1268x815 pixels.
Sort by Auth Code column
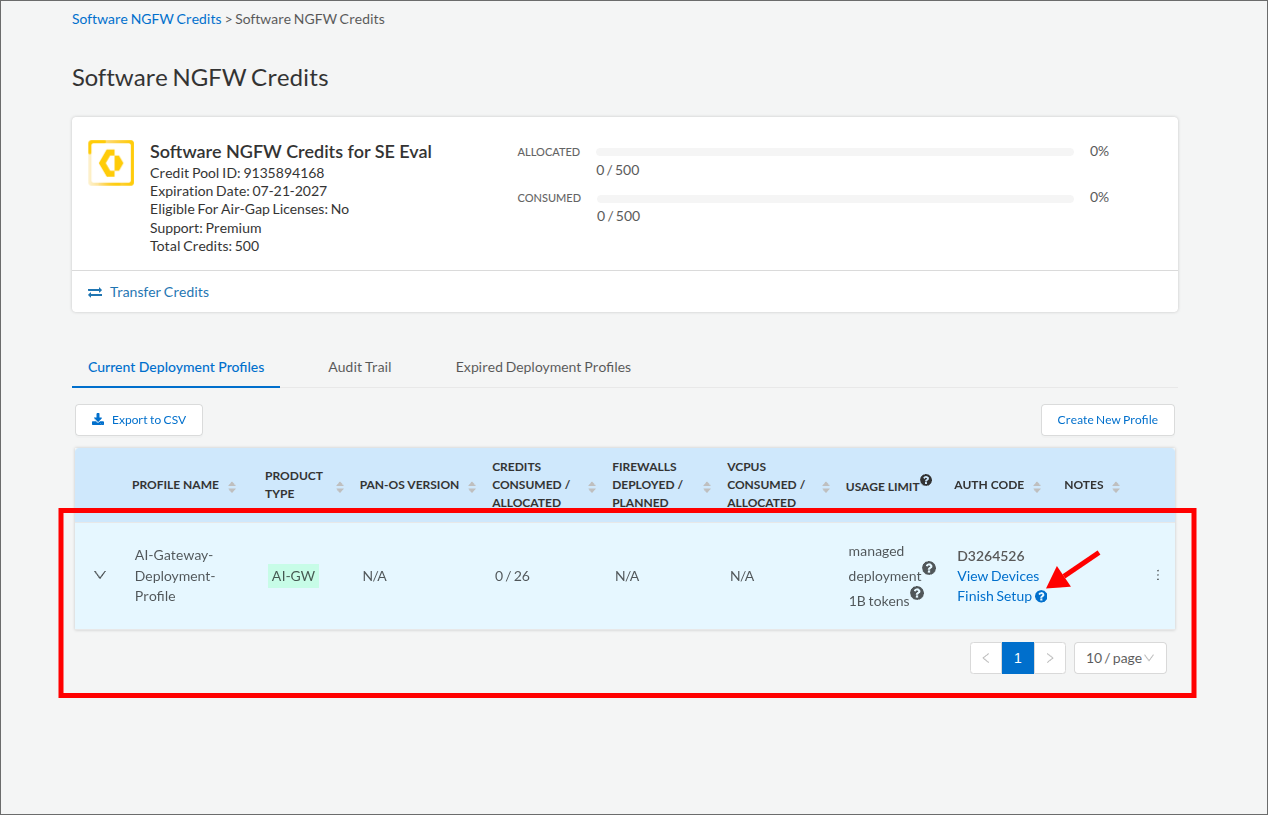[x=1037, y=487]
